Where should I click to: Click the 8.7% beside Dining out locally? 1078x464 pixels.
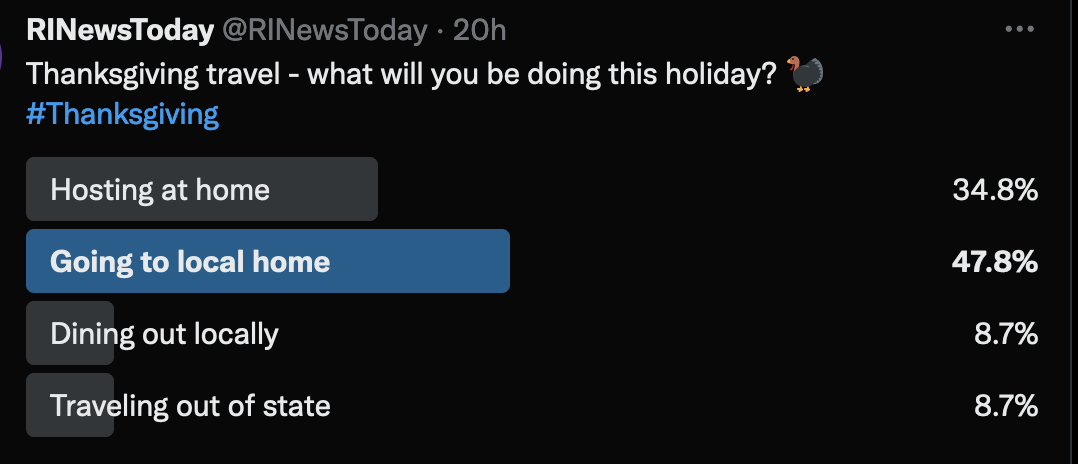(x=1006, y=333)
